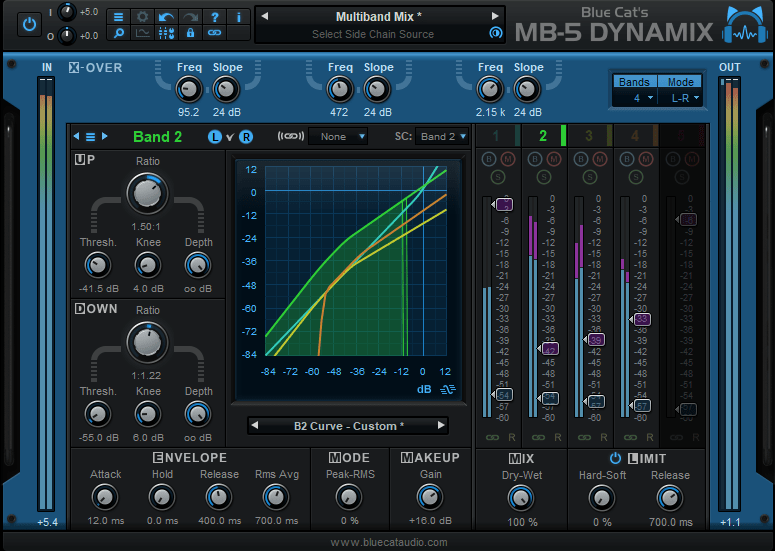Mute band 2 with M button
The width and height of the screenshot is (775, 551).
(552, 159)
